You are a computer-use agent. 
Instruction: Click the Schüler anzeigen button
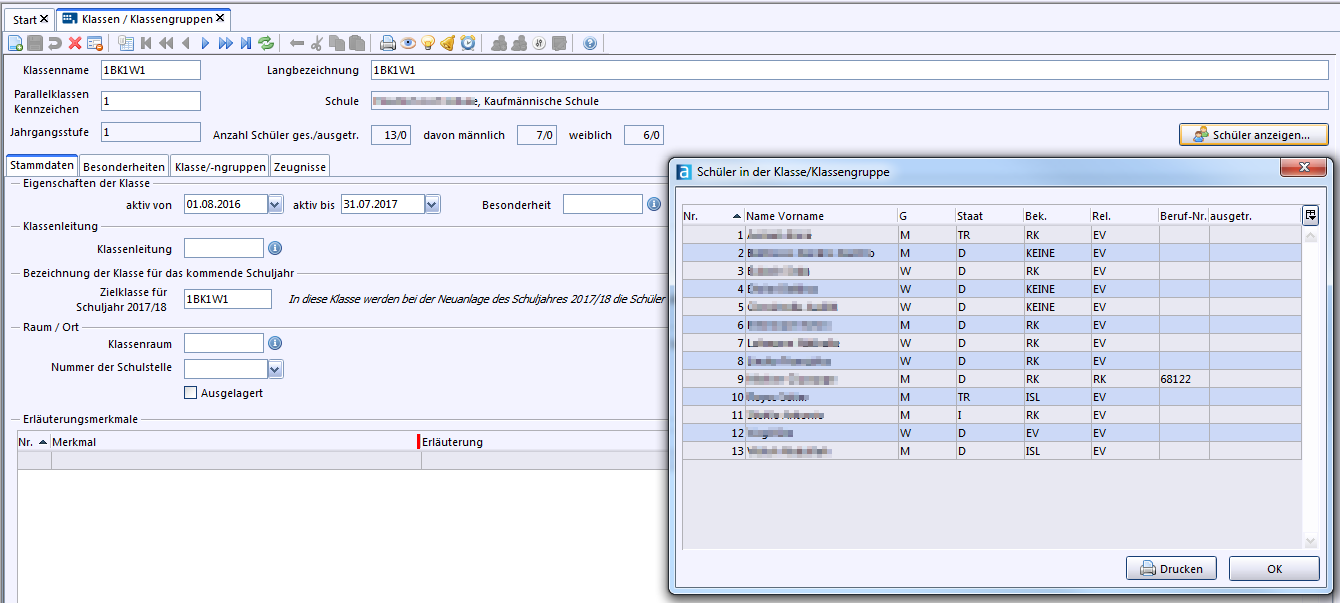[1253, 135]
